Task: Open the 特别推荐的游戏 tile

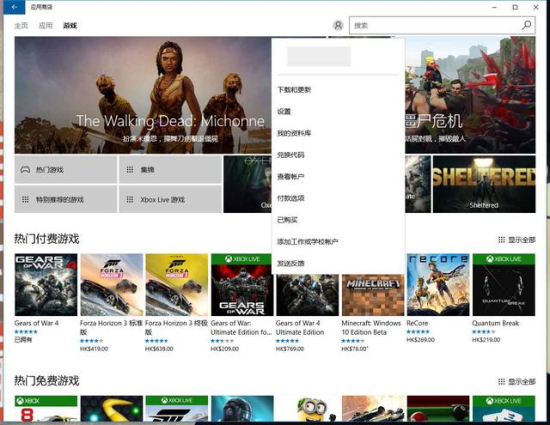Action: pyautogui.click(x=66, y=199)
